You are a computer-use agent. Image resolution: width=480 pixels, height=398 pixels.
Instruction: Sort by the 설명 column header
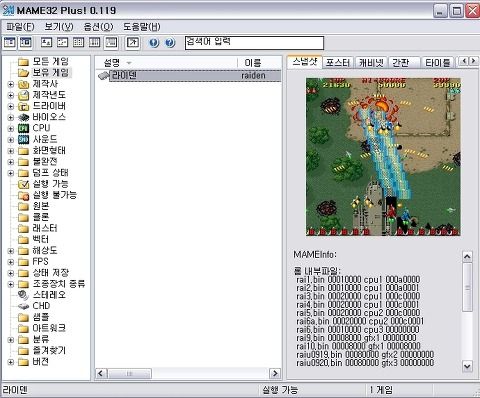click(x=166, y=63)
